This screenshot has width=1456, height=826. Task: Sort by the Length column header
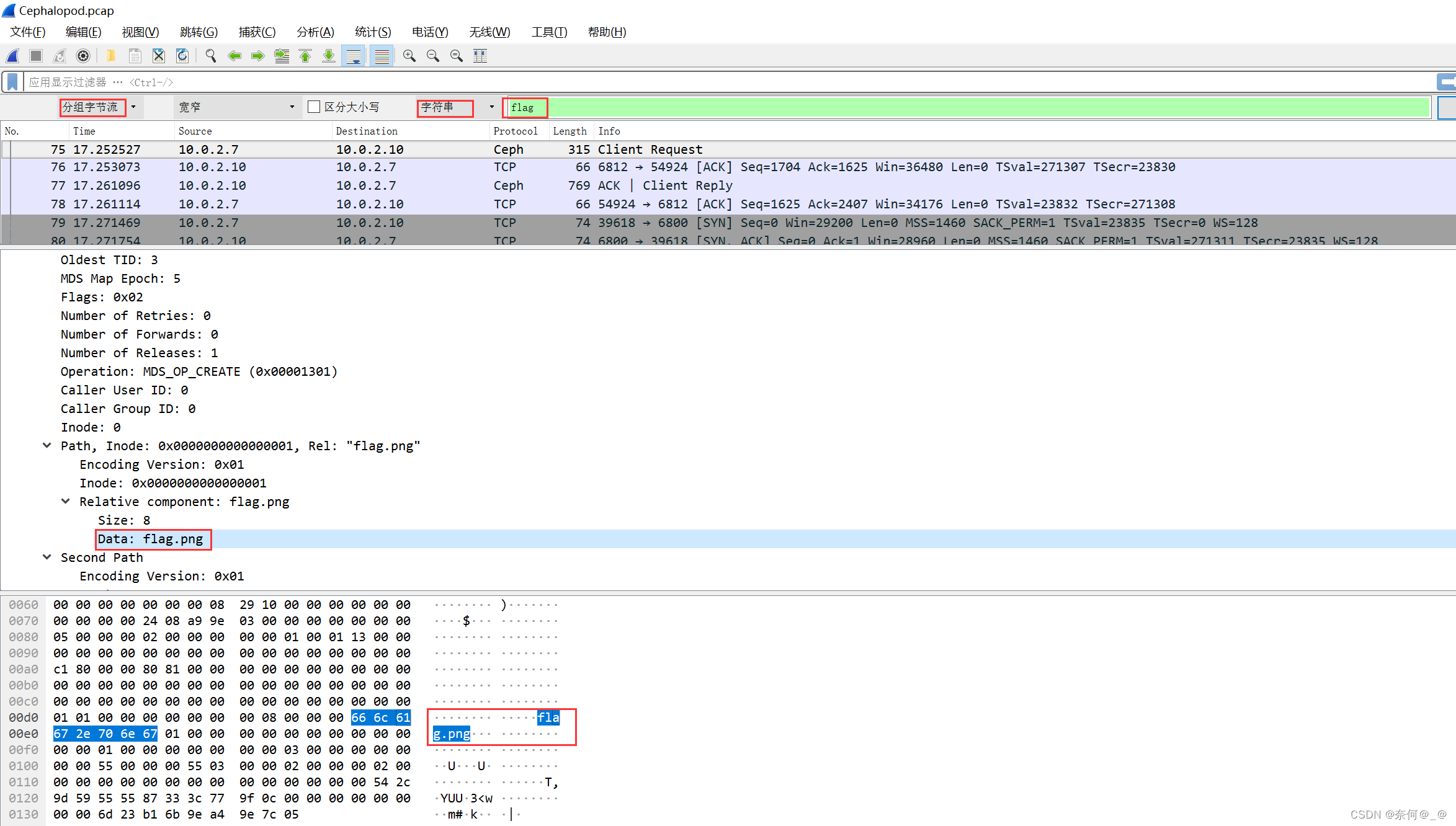(571, 131)
